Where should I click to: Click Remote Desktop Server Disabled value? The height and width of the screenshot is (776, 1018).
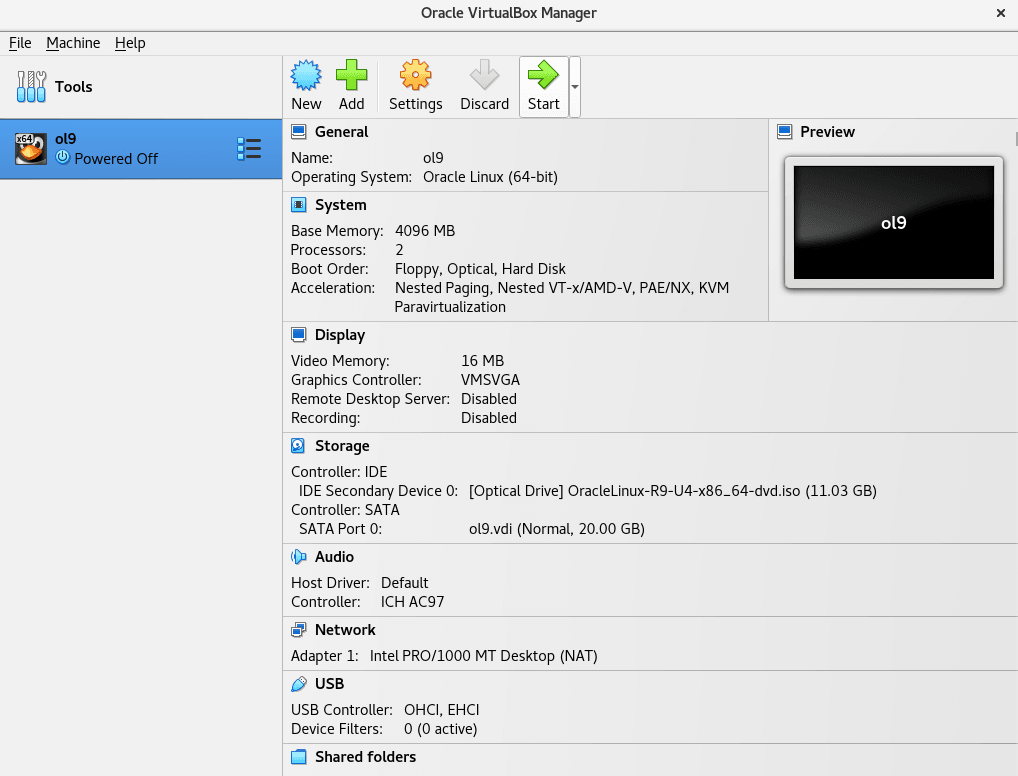pos(489,399)
